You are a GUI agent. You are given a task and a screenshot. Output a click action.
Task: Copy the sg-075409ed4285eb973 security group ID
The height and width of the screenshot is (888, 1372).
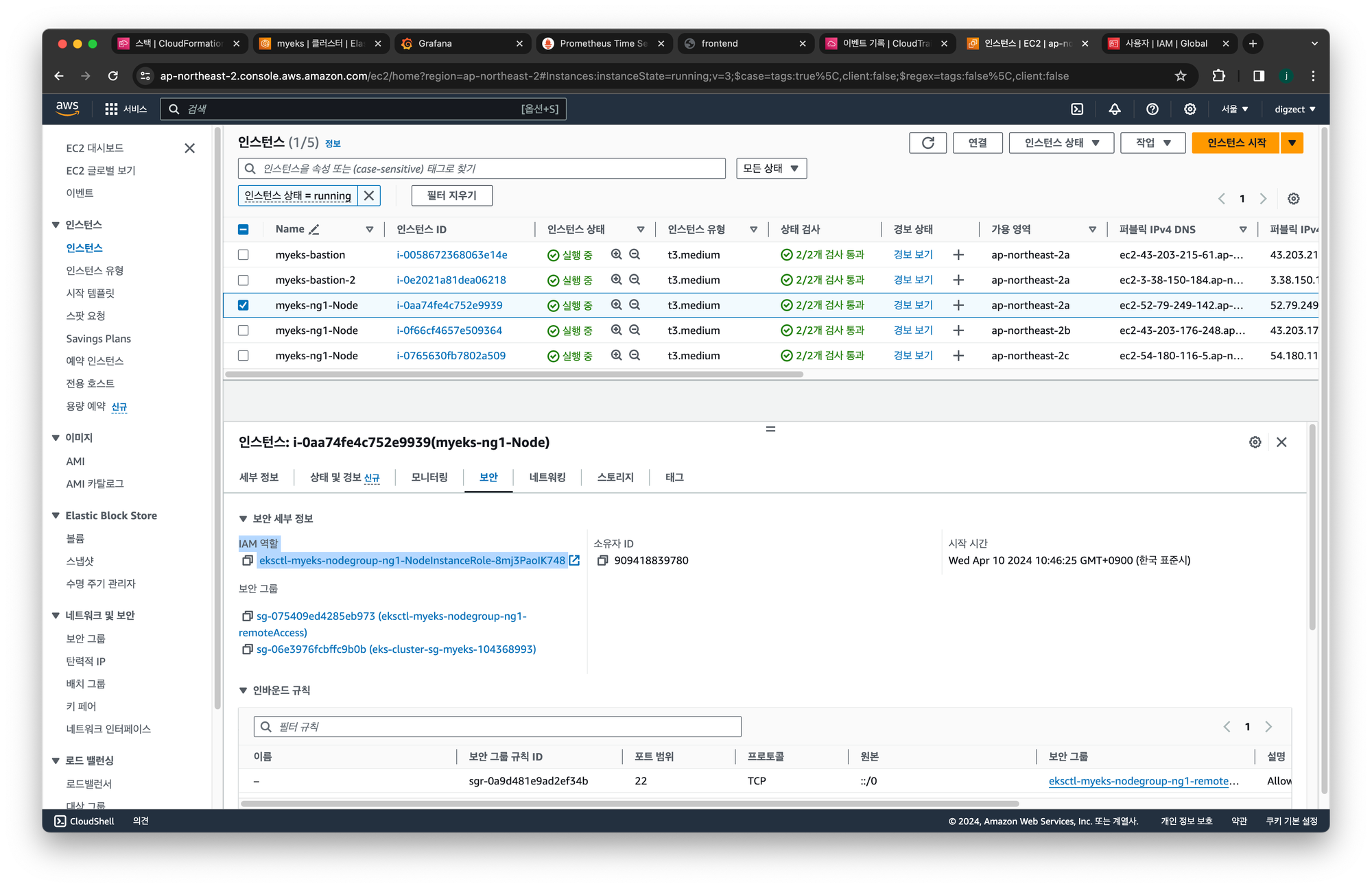[247, 616]
